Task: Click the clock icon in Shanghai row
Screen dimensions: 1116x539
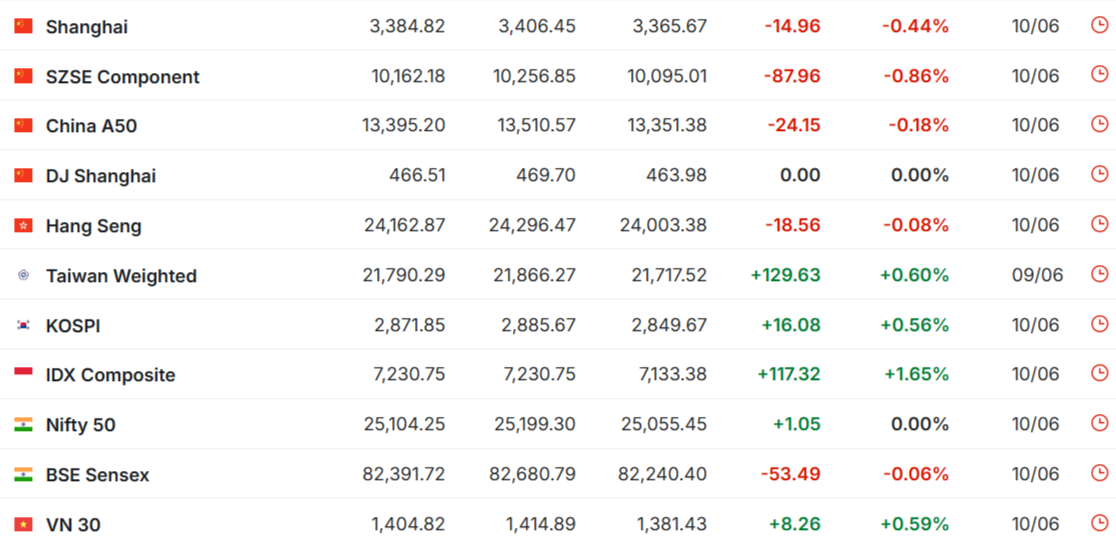Action: pos(1099,25)
